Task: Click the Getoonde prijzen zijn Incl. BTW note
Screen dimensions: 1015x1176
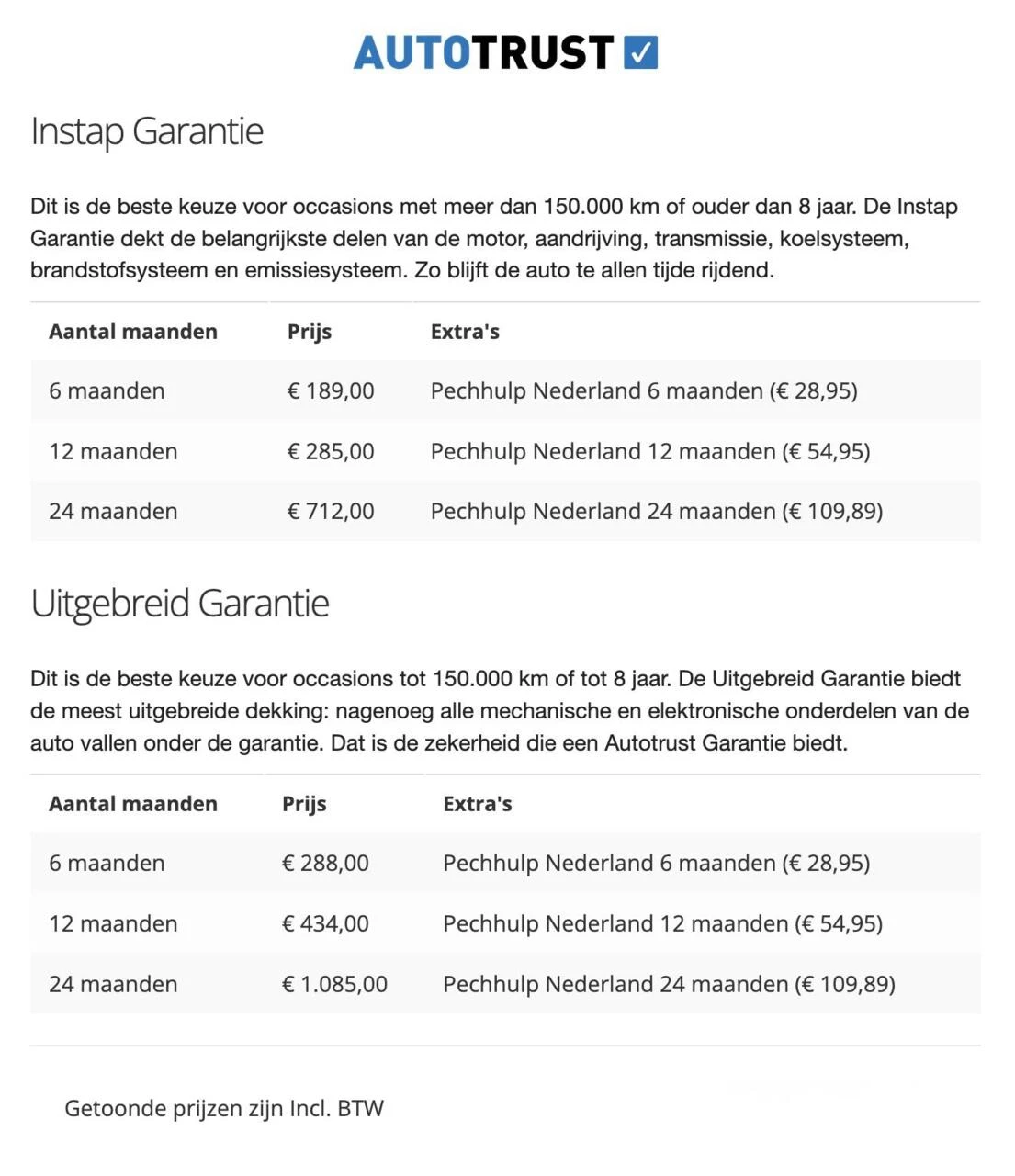Action: pyautogui.click(x=224, y=1108)
